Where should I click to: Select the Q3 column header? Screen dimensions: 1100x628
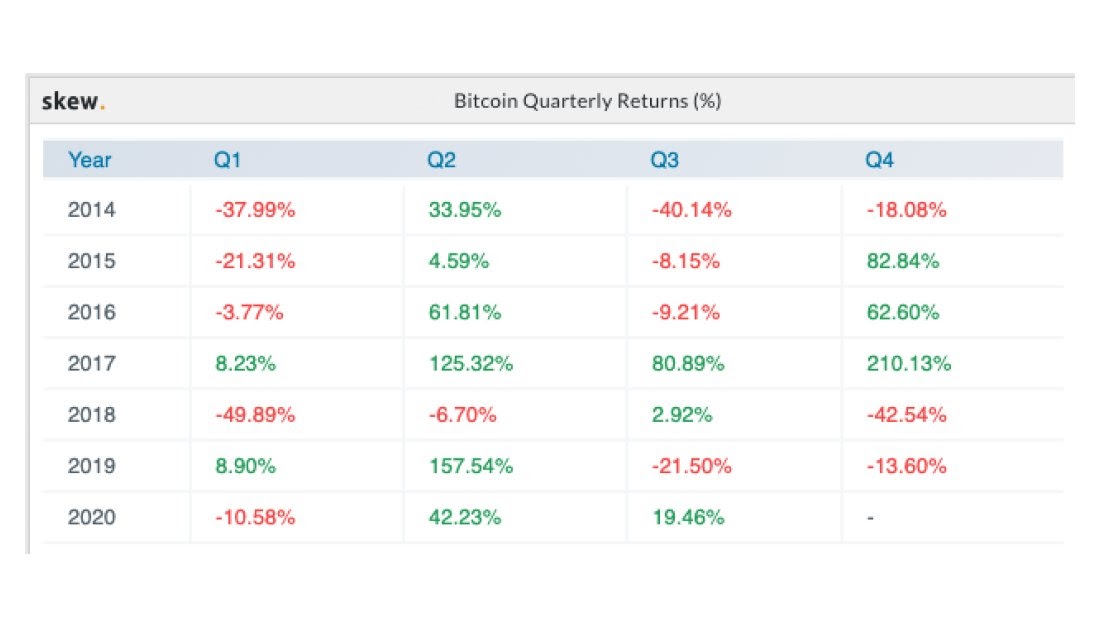click(x=665, y=160)
